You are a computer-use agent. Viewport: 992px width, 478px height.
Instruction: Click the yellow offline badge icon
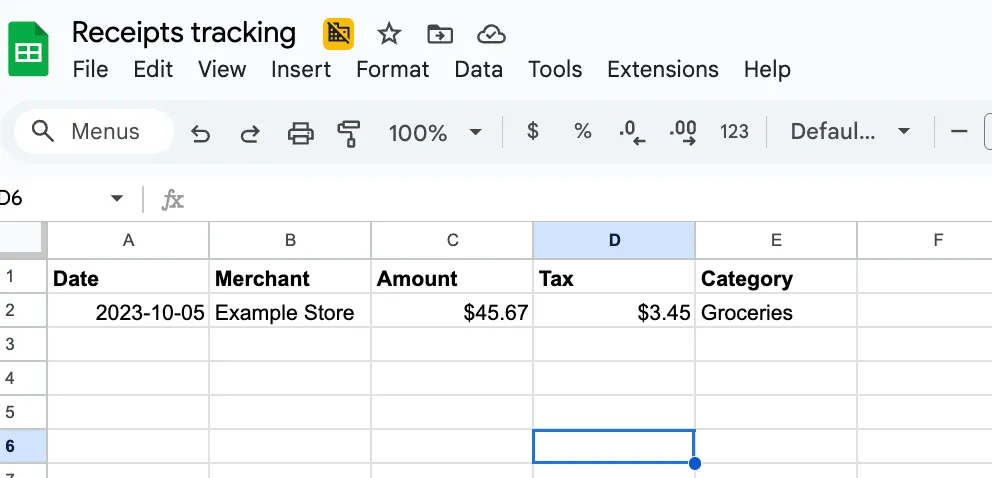click(x=338, y=34)
